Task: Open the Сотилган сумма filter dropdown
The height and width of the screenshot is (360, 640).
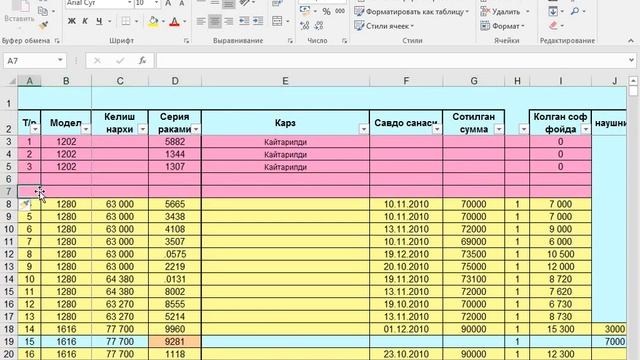Action: pos(499,129)
